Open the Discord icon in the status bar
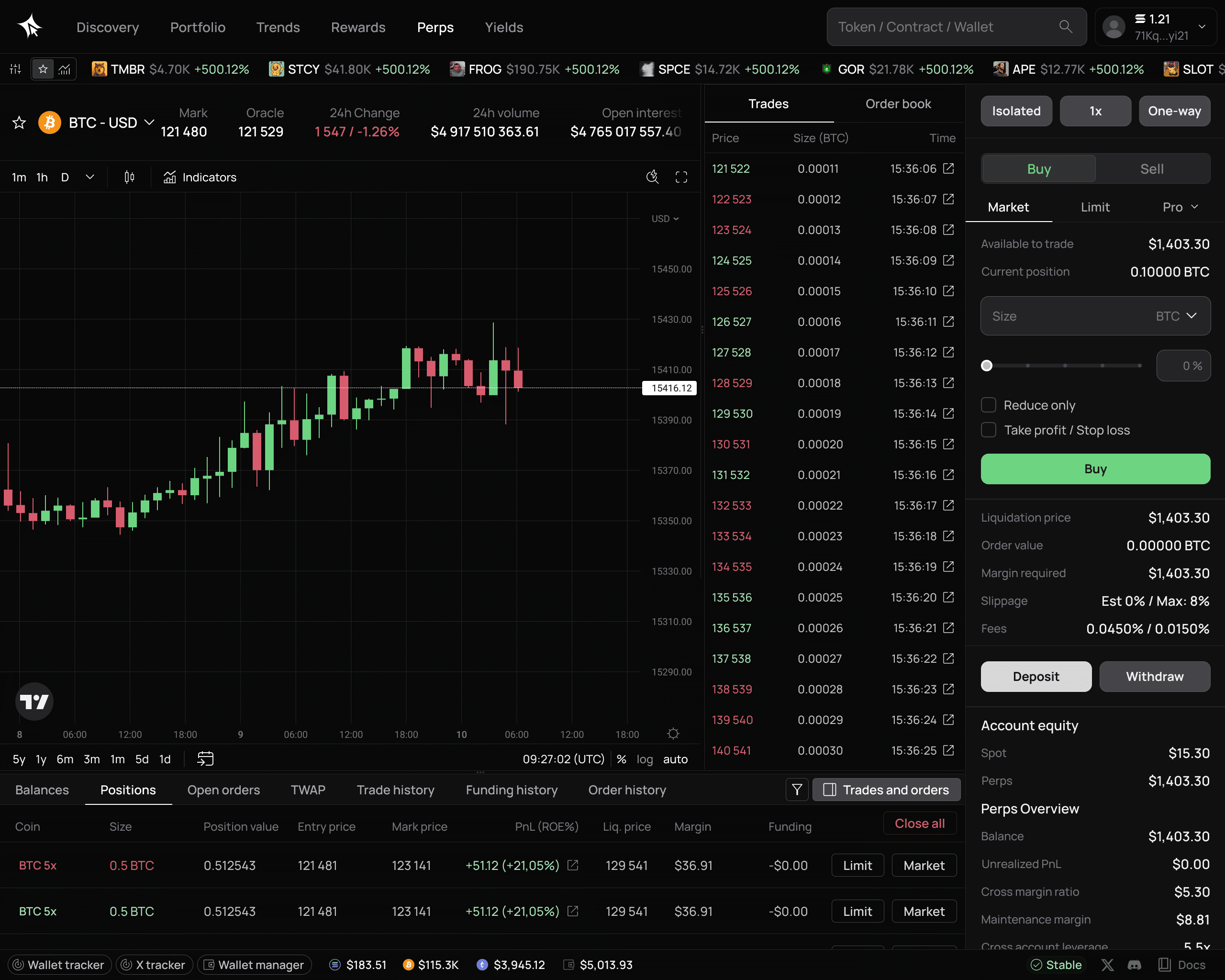This screenshot has width=1225, height=980. [1136, 965]
